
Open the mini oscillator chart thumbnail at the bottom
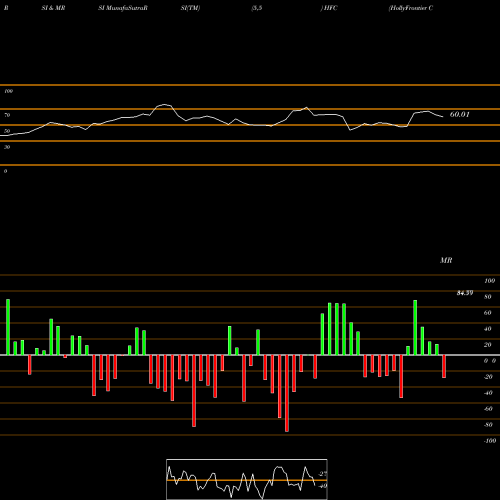247,479
